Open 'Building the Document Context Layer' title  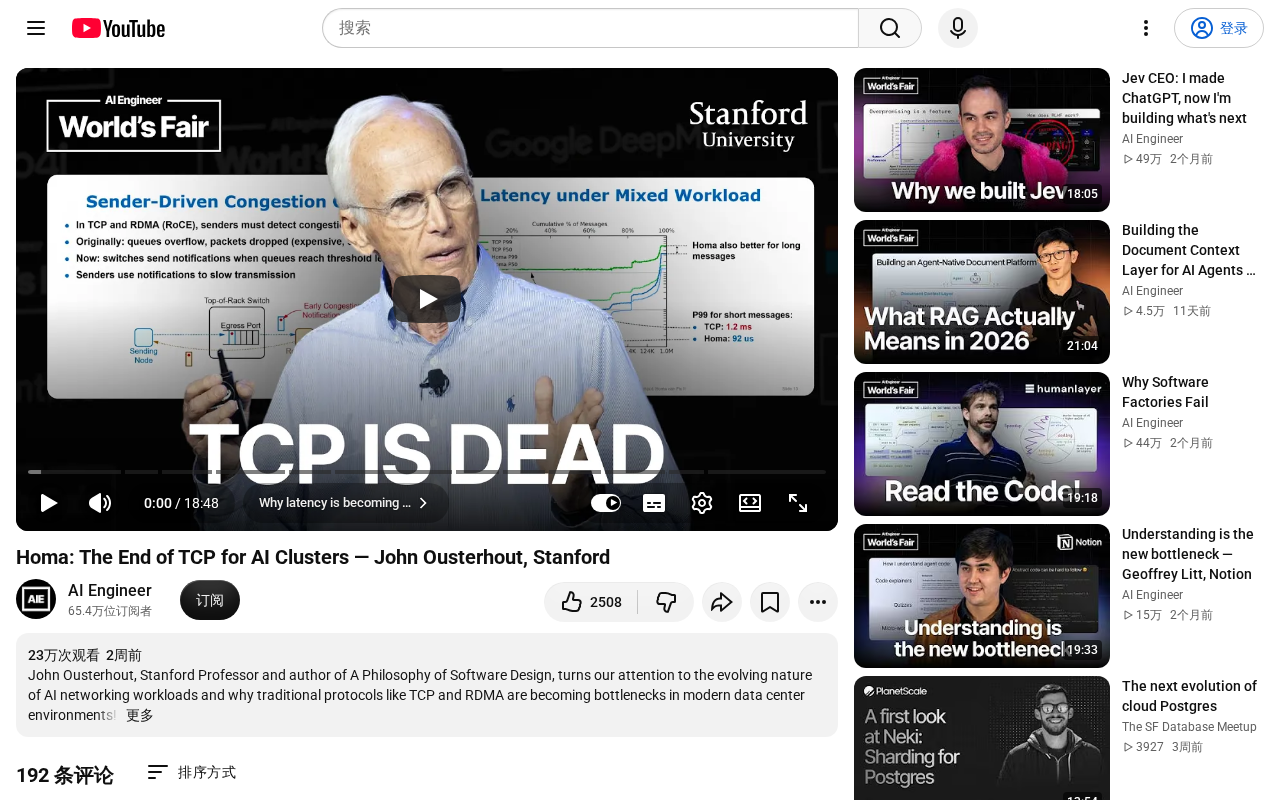click(x=1189, y=250)
